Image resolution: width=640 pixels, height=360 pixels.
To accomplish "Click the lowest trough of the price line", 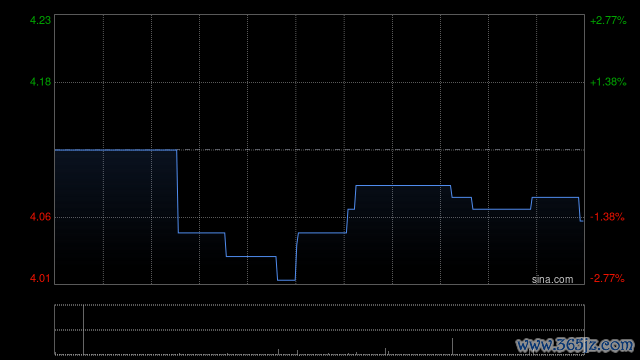I will click(286, 280).
